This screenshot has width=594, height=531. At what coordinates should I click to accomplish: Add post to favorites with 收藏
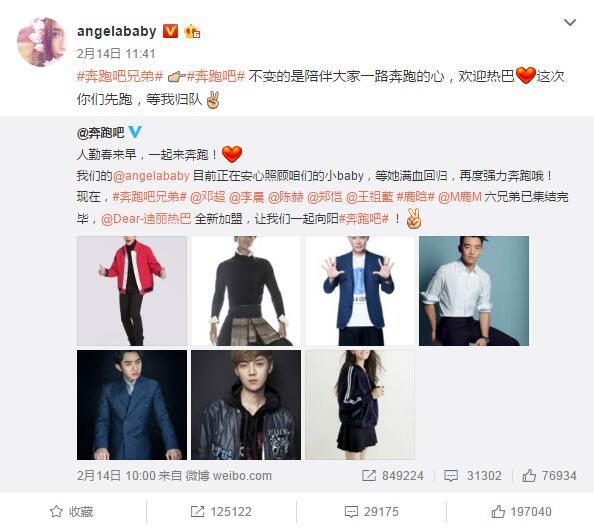(72, 512)
